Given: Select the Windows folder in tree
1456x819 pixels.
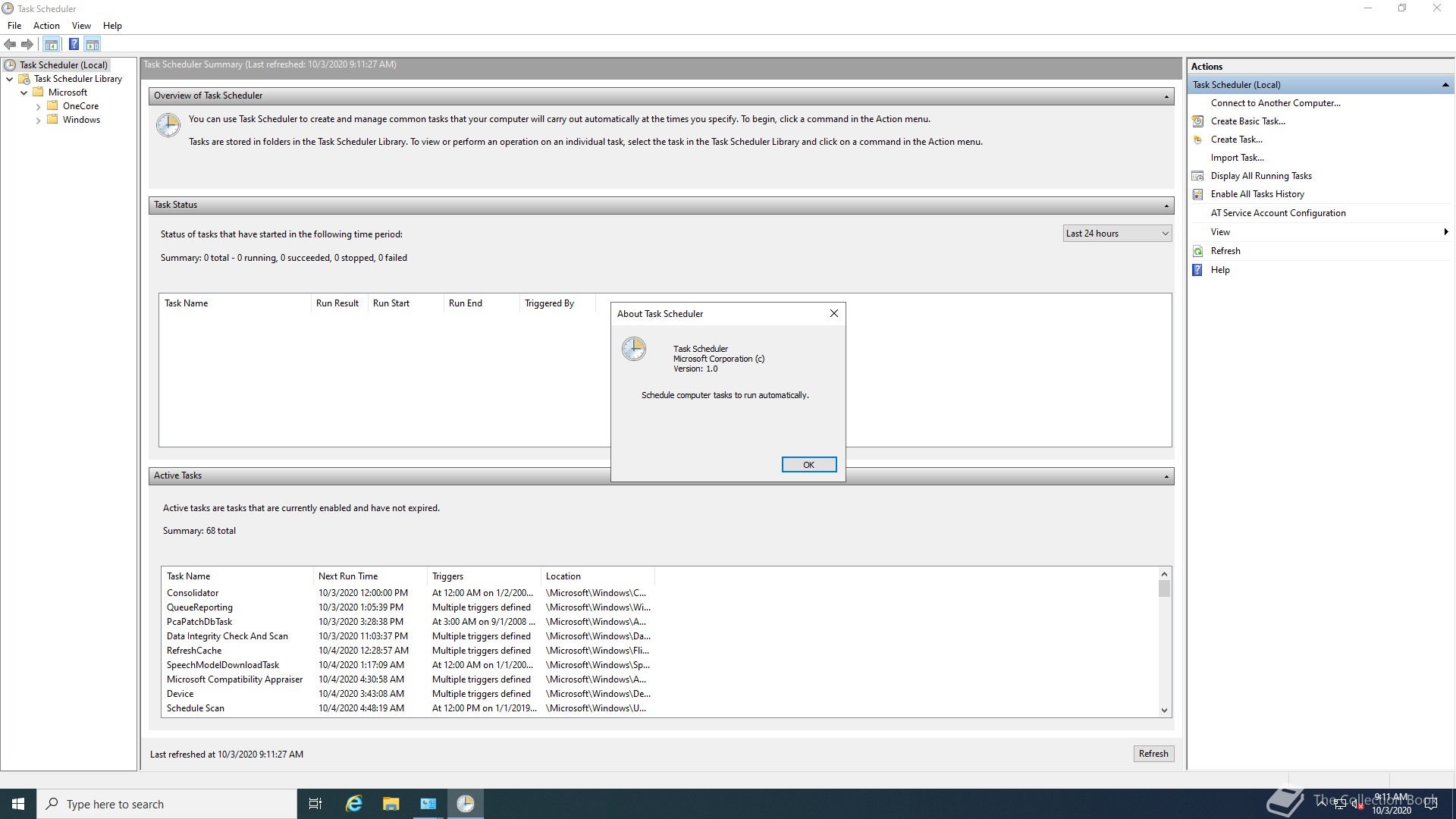Looking at the screenshot, I should click(81, 120).
